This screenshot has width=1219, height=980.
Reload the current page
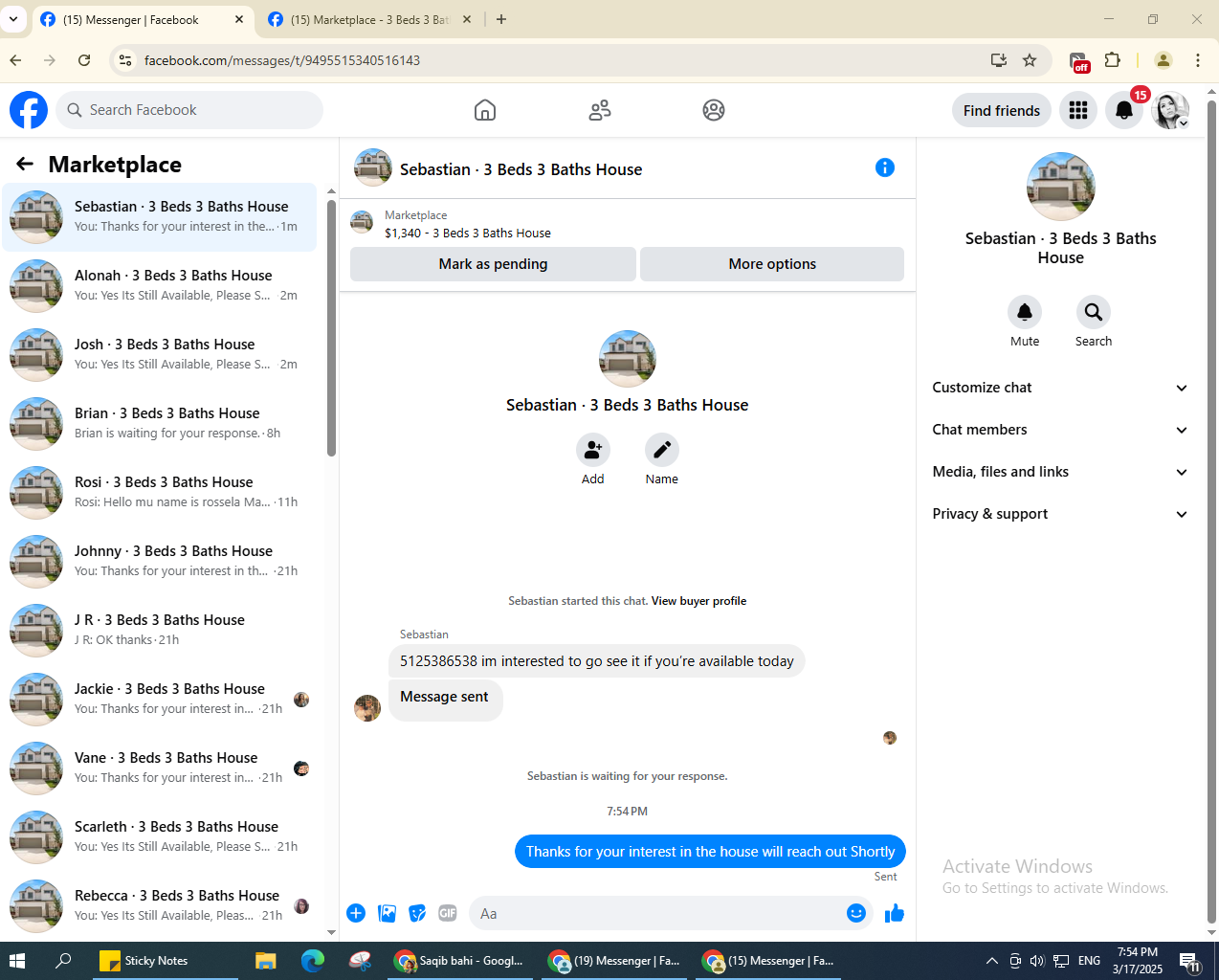tap(84, 60)
